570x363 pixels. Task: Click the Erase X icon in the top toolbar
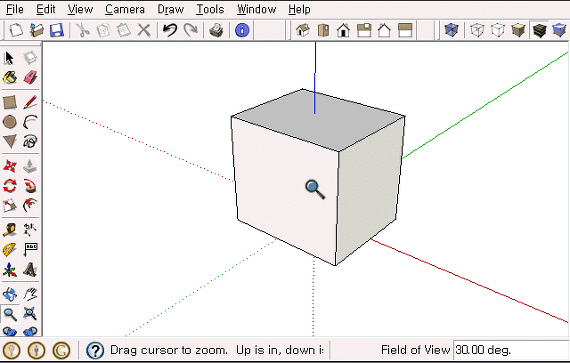coord(144,30)
